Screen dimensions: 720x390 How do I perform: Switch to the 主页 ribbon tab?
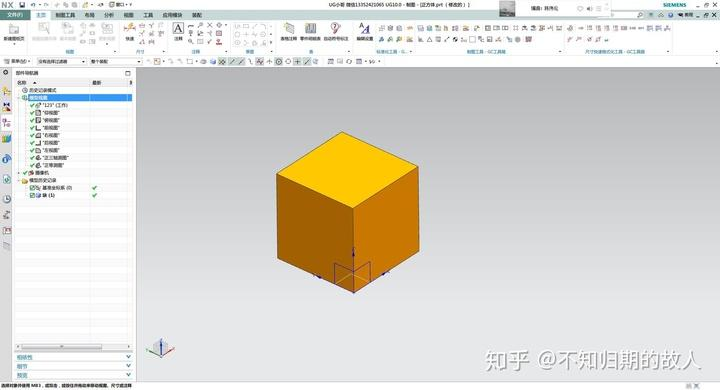[x=41, y=15]
